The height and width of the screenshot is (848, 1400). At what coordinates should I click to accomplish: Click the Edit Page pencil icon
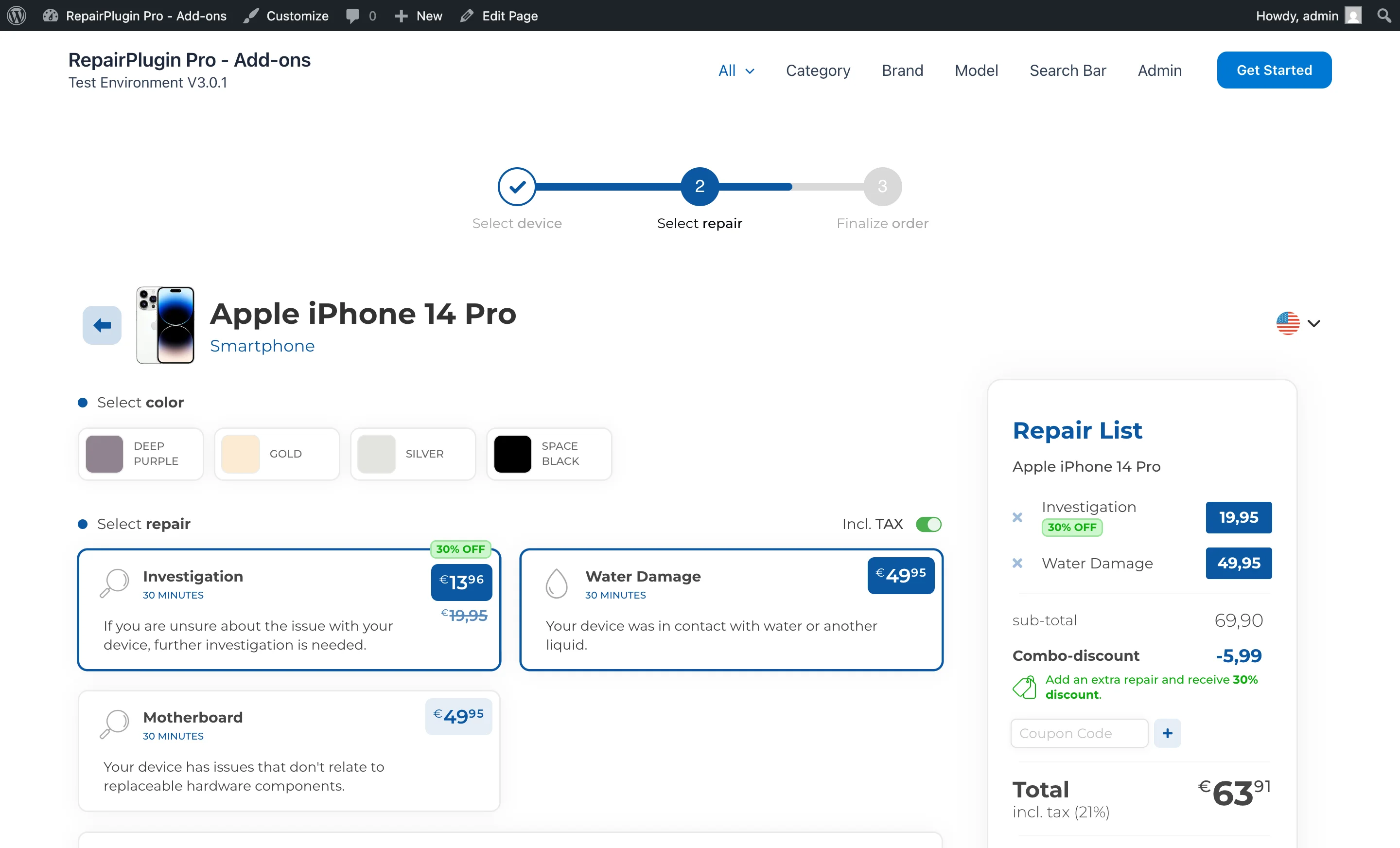click(x=467, y=16)
